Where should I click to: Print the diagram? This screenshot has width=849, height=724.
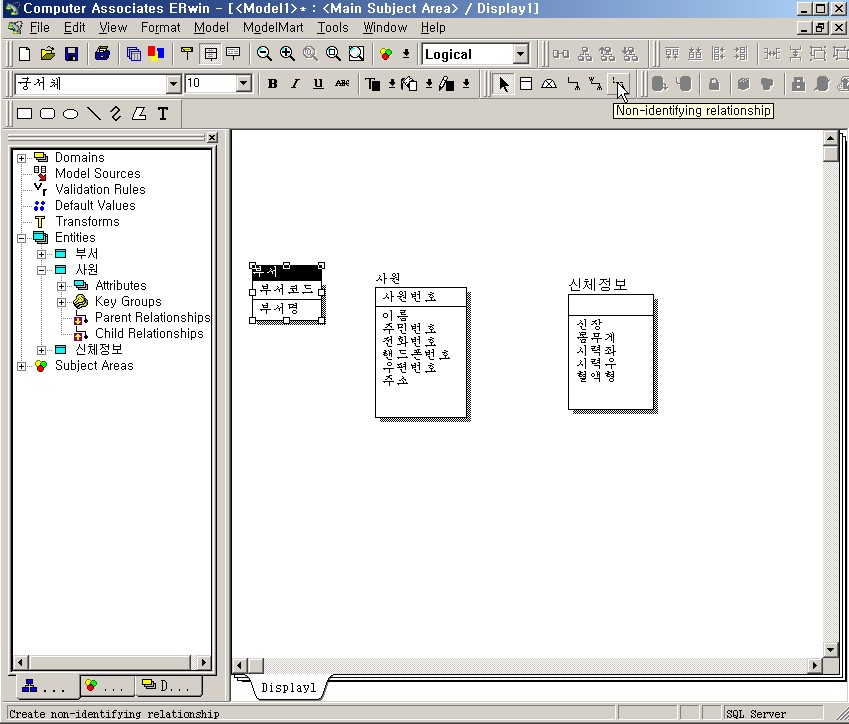102,54
